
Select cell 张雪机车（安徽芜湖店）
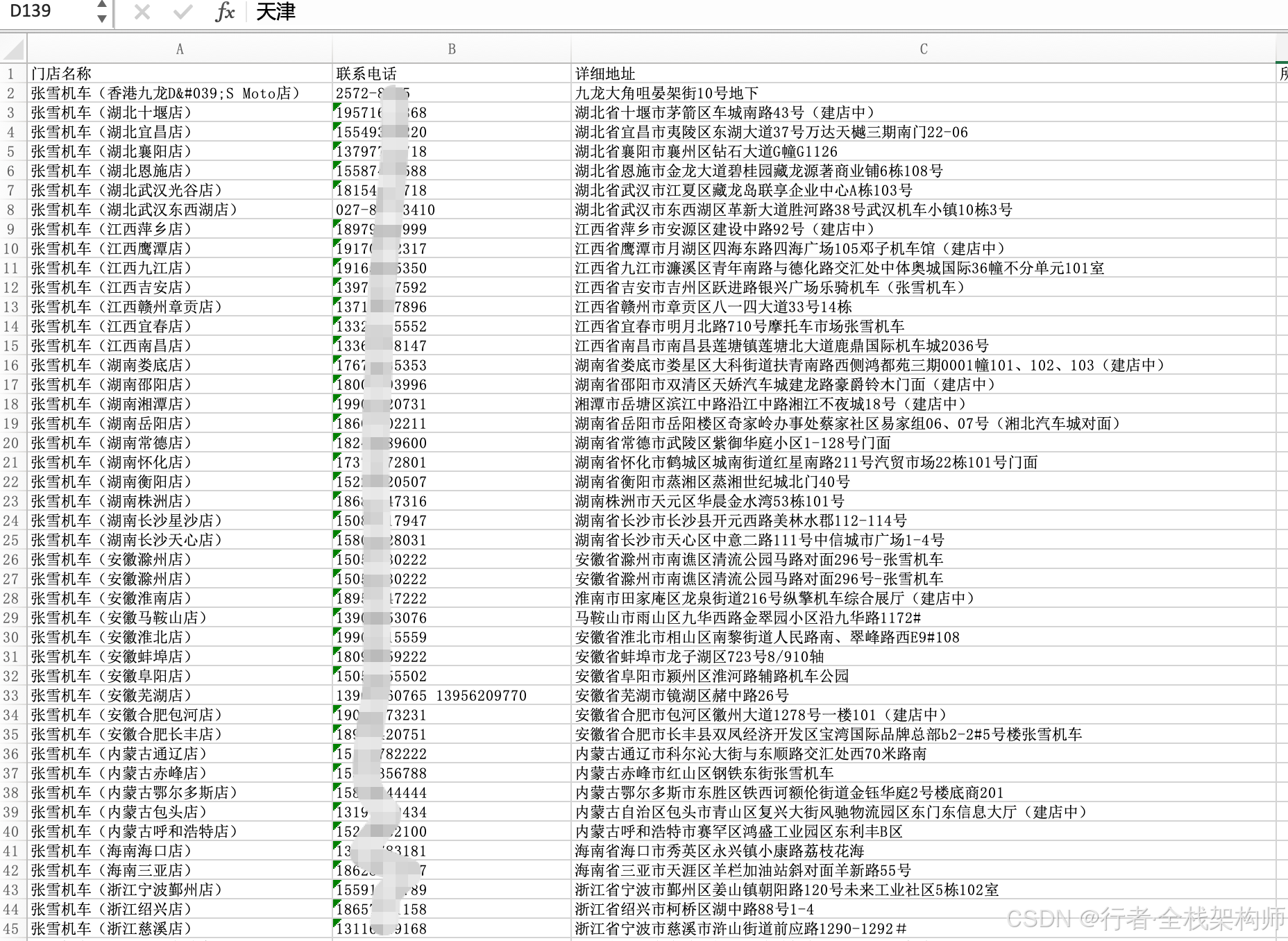point(180,695)
